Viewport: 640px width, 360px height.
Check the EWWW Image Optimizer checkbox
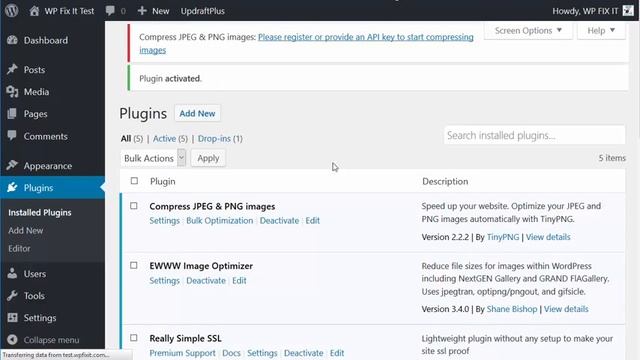[134, 265]
